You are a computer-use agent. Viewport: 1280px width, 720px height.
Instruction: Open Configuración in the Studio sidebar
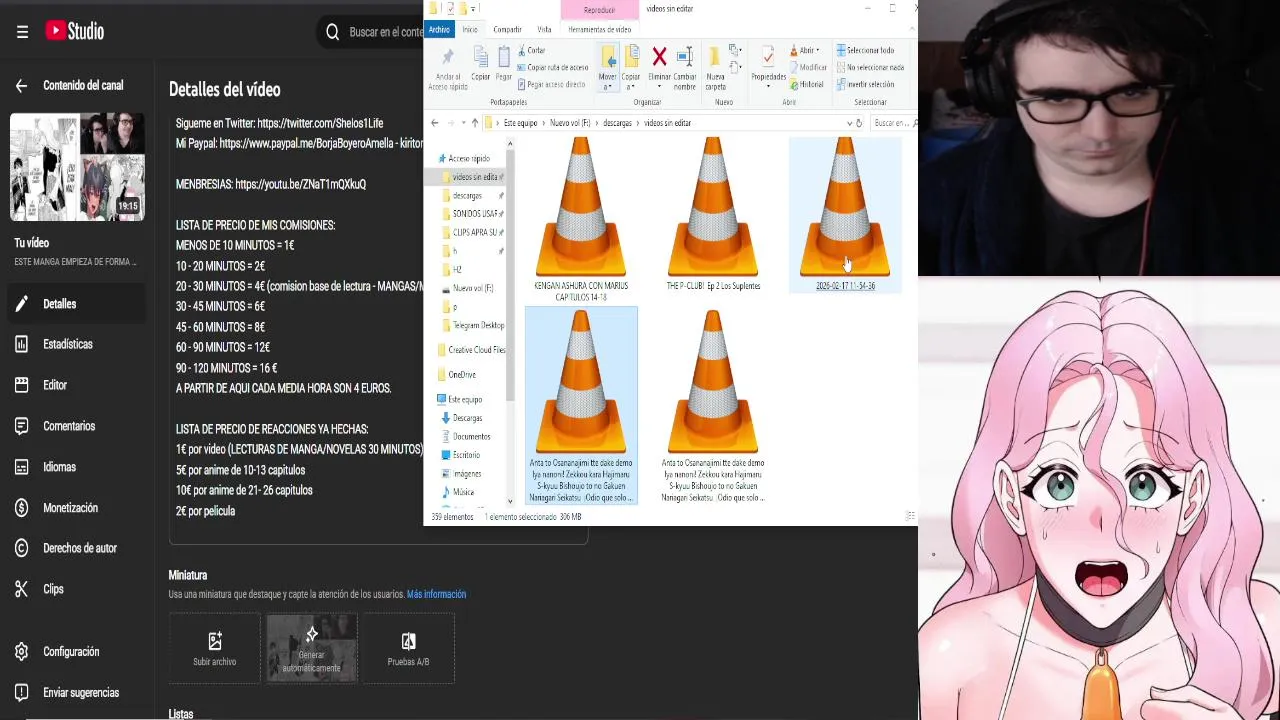click(77, 652)
